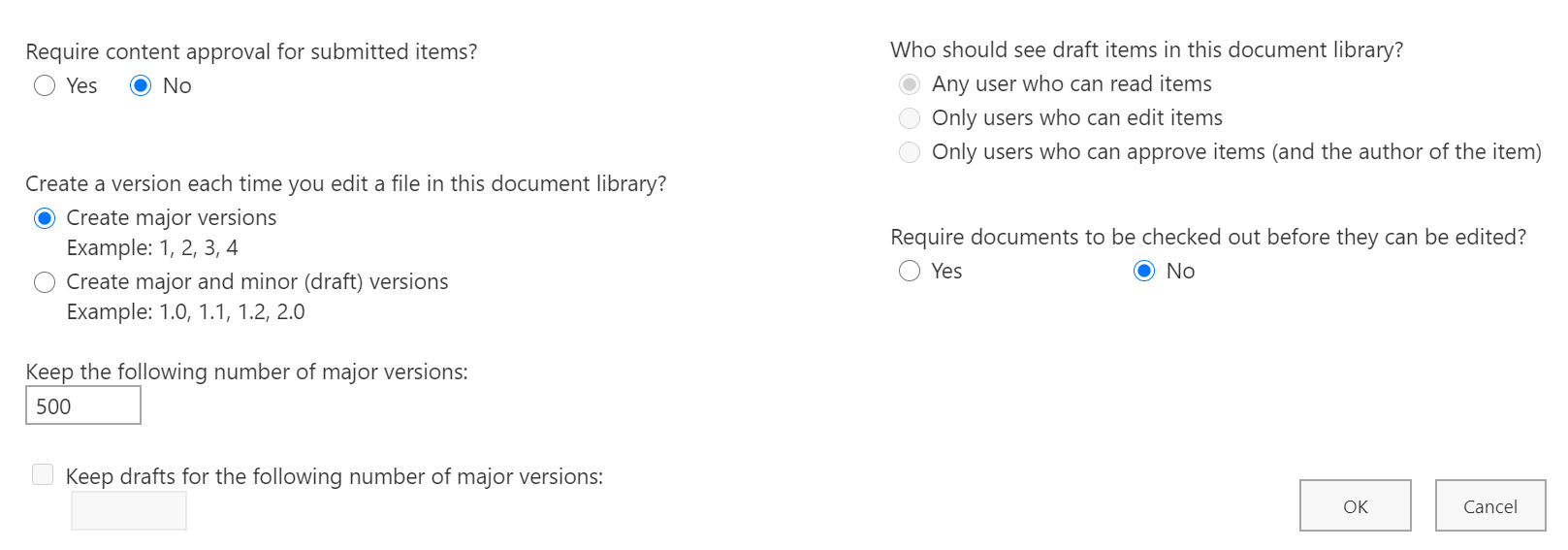The height and width of the screenshot is (550, 1568).
Task: Click the 'Keep the following number of major versions' label
Action: (246, 372)
